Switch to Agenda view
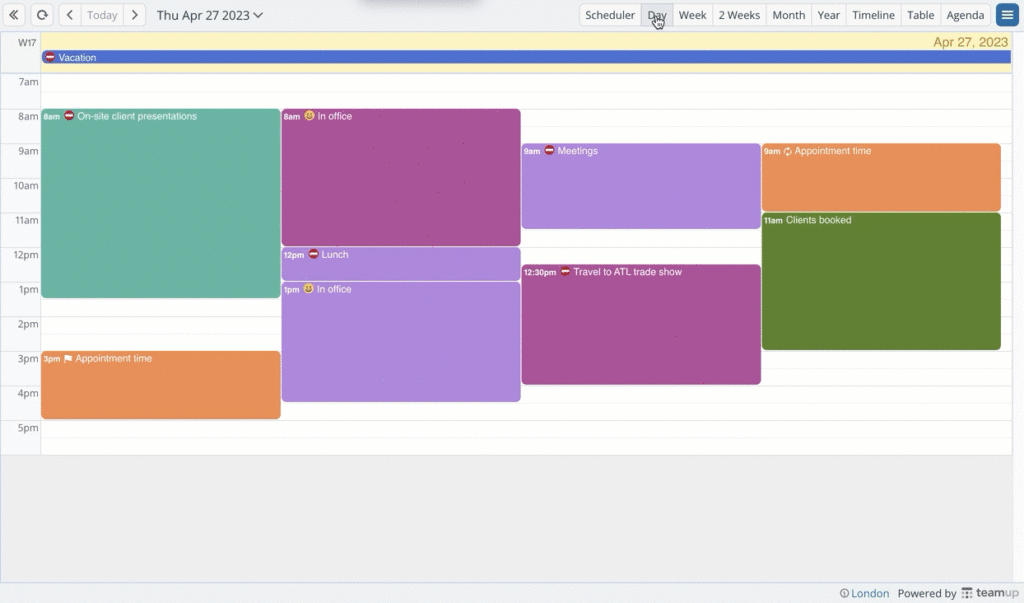The image size is (1024, 603). pos(965,15)
